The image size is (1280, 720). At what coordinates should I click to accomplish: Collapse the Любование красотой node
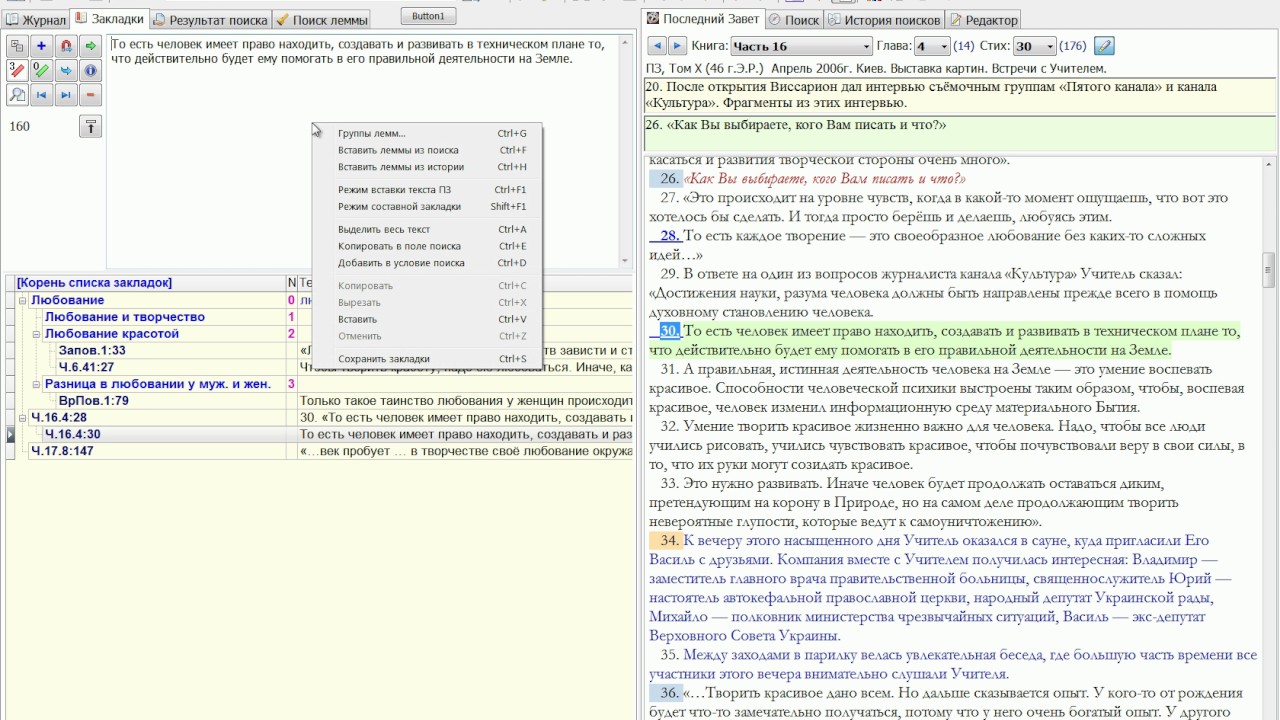pyautogui.click(x=36, y=334)
